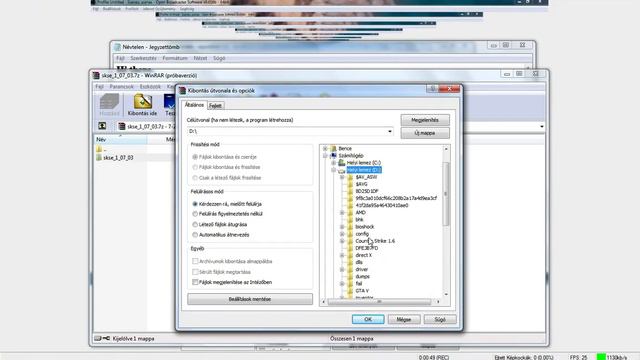Enable 'Fájlok megjelenítése az Intézőben' checkbox
This screenshot has width=640, height=360.
tap(195, 282)
